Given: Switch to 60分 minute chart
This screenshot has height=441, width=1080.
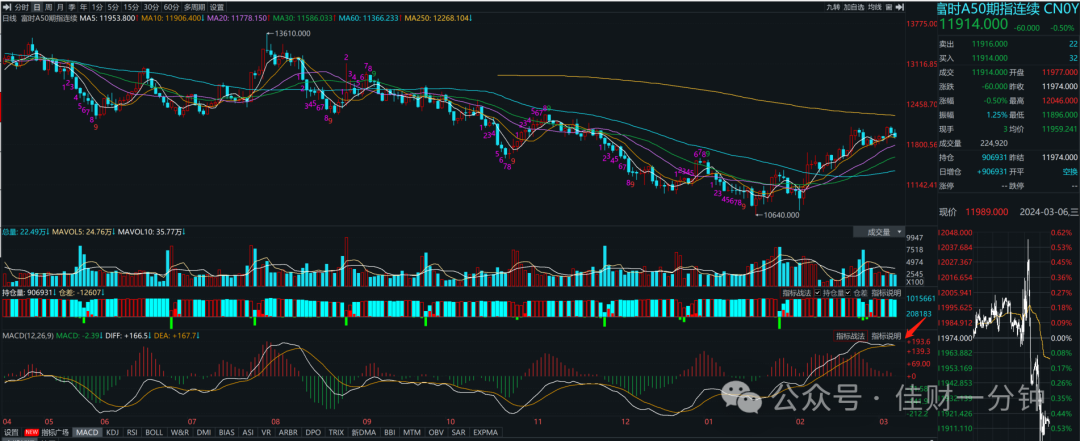Looking at the screenshot, I should (x=172, y=7).
